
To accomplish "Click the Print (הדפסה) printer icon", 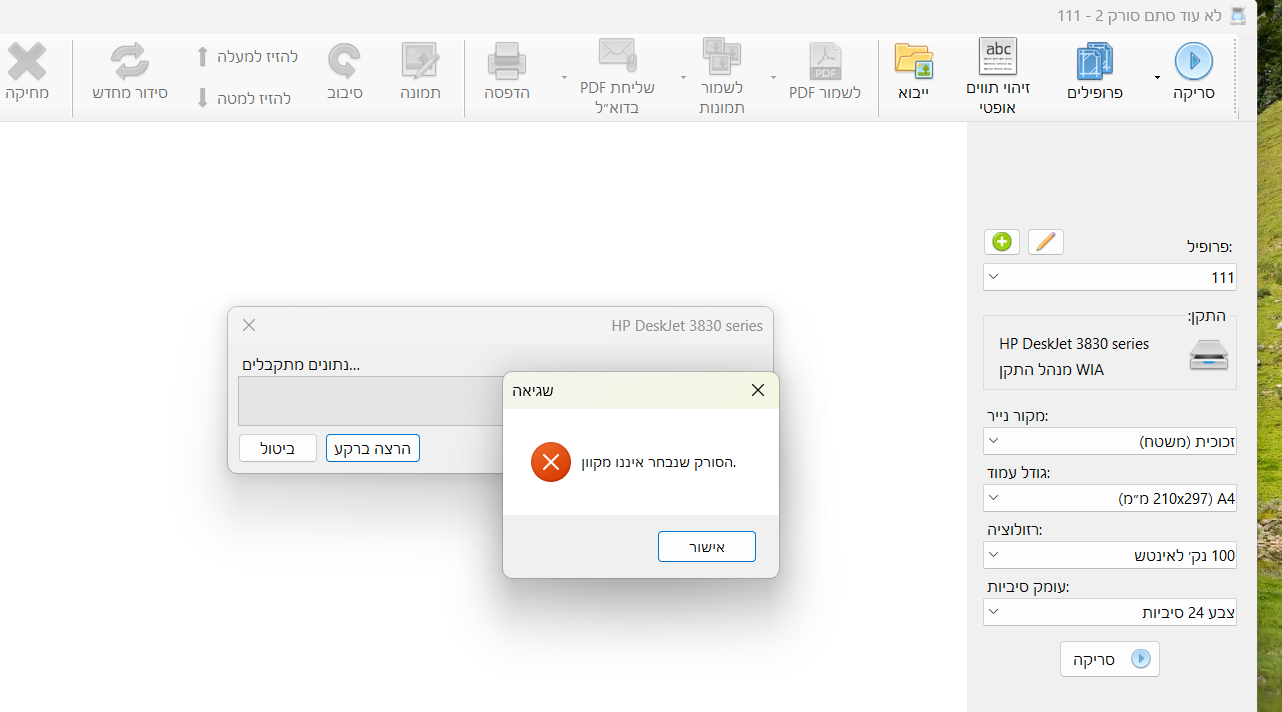I will pyautogui.click(x=507, y=62).
